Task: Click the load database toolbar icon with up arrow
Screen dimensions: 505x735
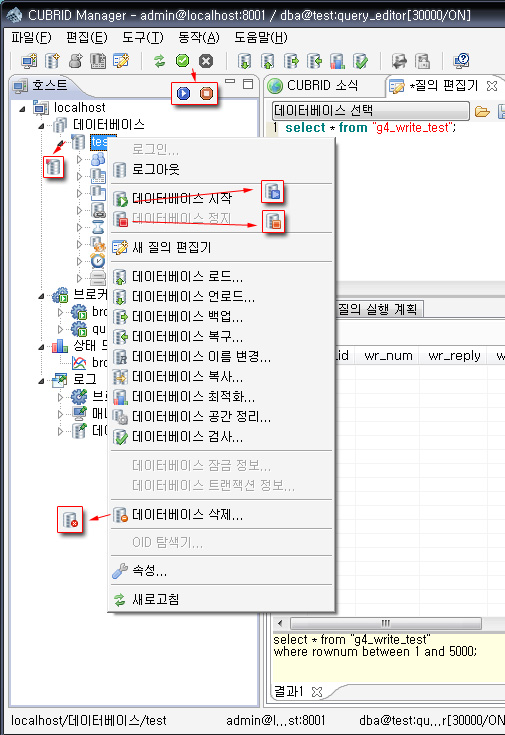Action: point(267,61)
